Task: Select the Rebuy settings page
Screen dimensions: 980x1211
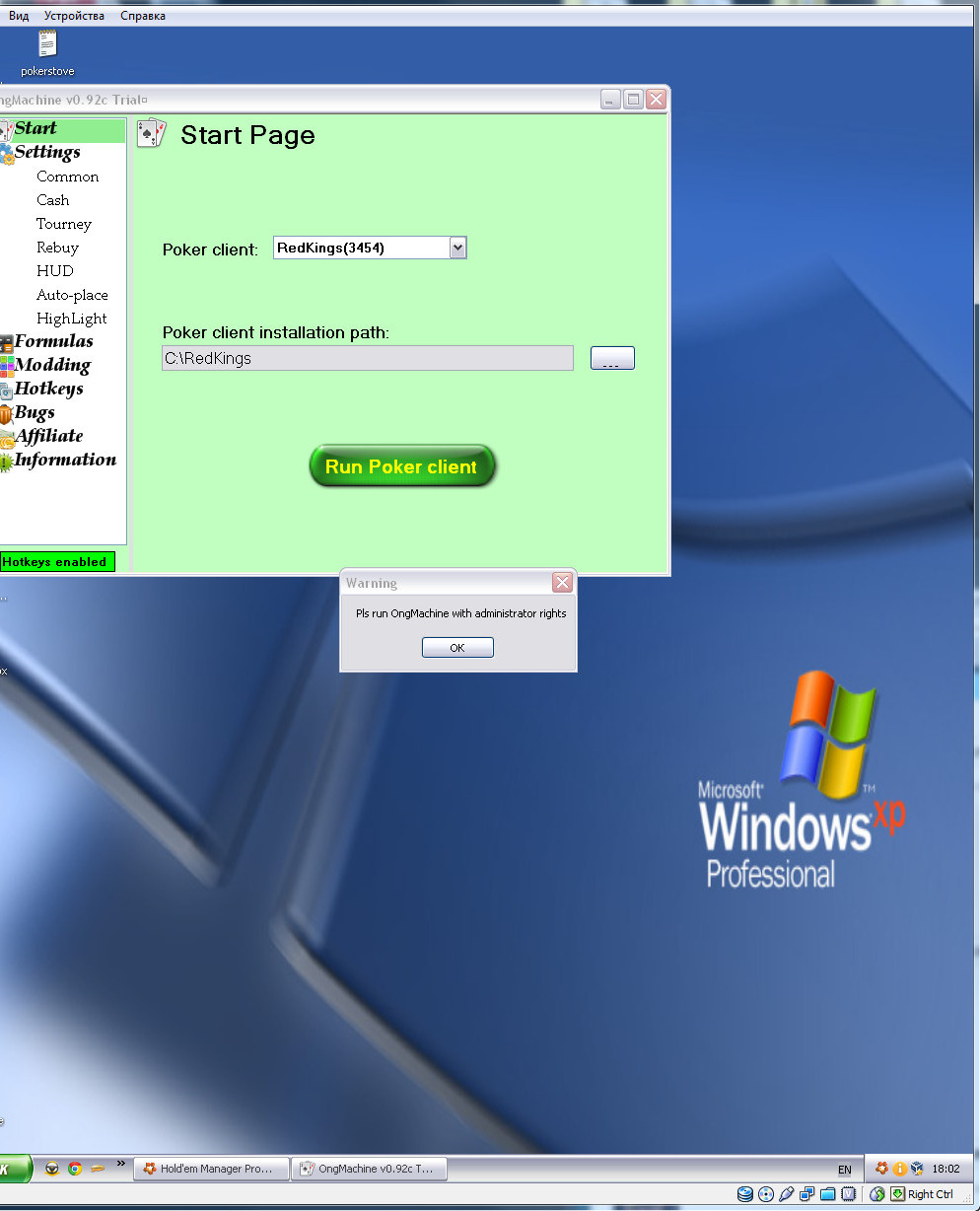Action: click(57, 248)
